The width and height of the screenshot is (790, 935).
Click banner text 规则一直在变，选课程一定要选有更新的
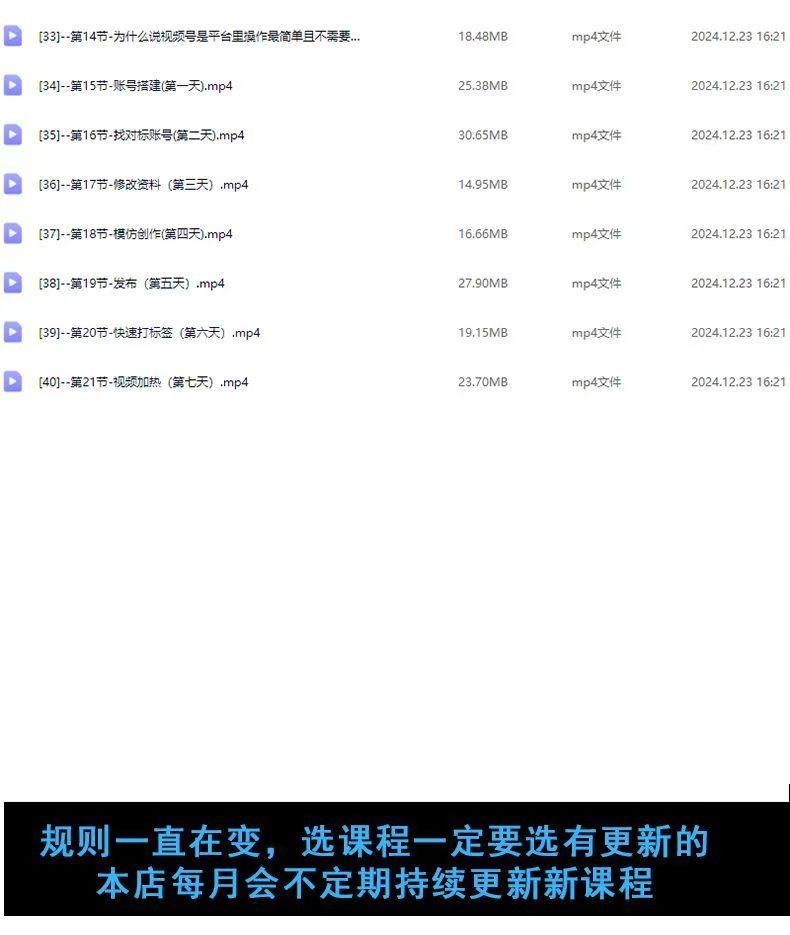coord(374,841)
